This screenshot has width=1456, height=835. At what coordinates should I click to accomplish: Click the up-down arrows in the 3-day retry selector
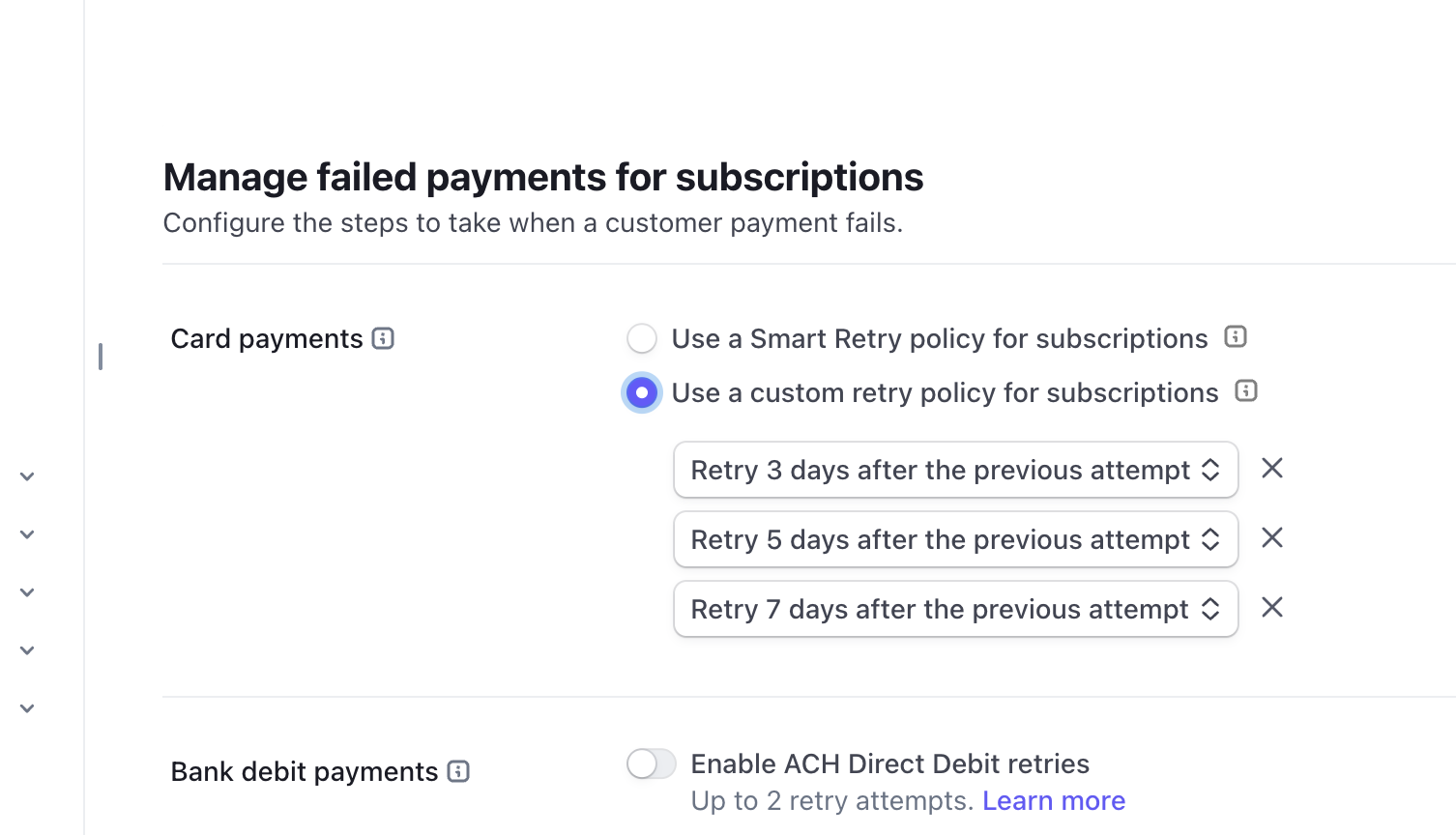(x=1209, y=470)
